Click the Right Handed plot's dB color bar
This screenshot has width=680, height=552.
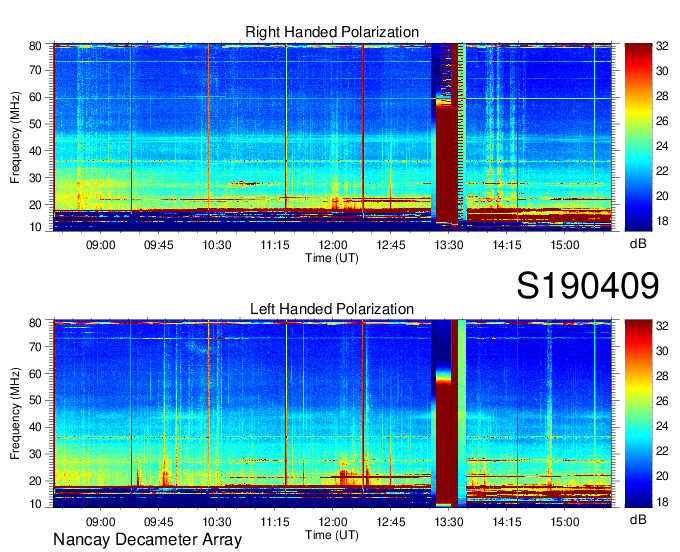coord(638,137)
